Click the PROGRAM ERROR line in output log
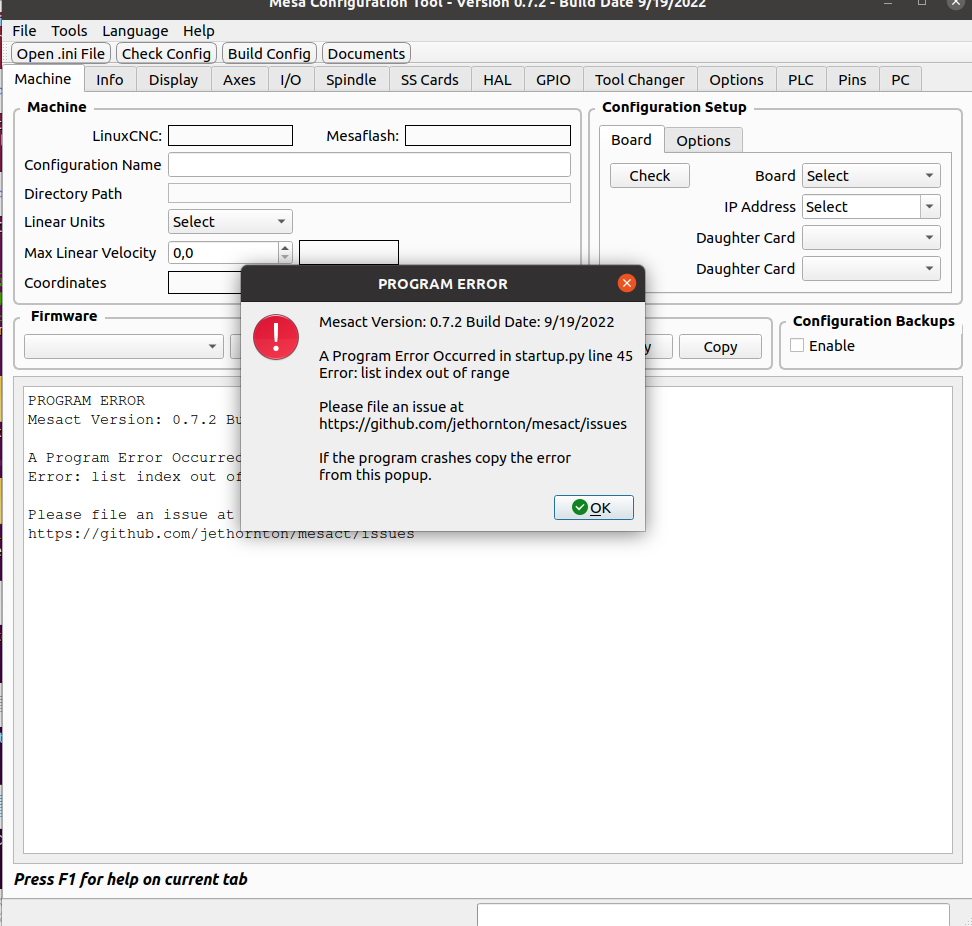The height and width of the screenshot is (926, 972). [86, 400]
